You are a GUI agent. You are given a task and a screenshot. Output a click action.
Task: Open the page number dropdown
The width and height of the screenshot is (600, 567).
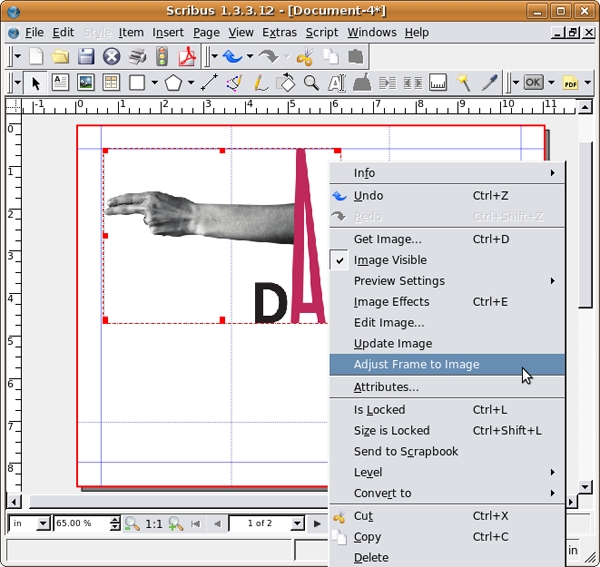(297, 523)
